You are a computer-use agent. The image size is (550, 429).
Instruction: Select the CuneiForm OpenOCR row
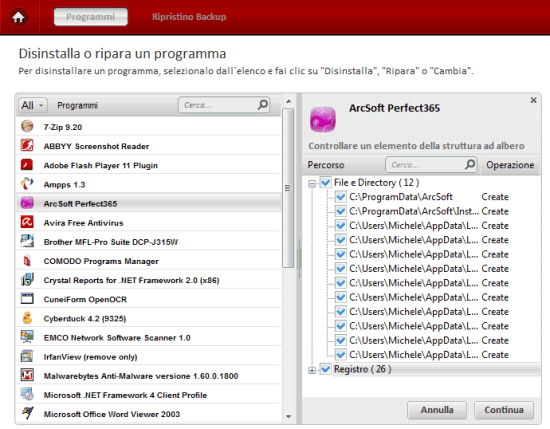[149, 299]
